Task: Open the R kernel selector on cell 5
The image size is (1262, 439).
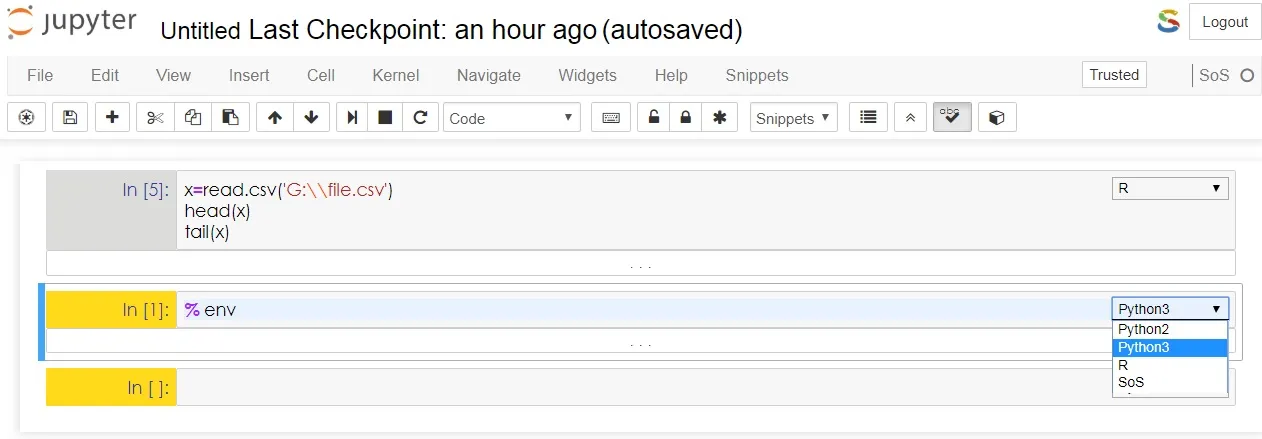Action: click(1170, 188)
